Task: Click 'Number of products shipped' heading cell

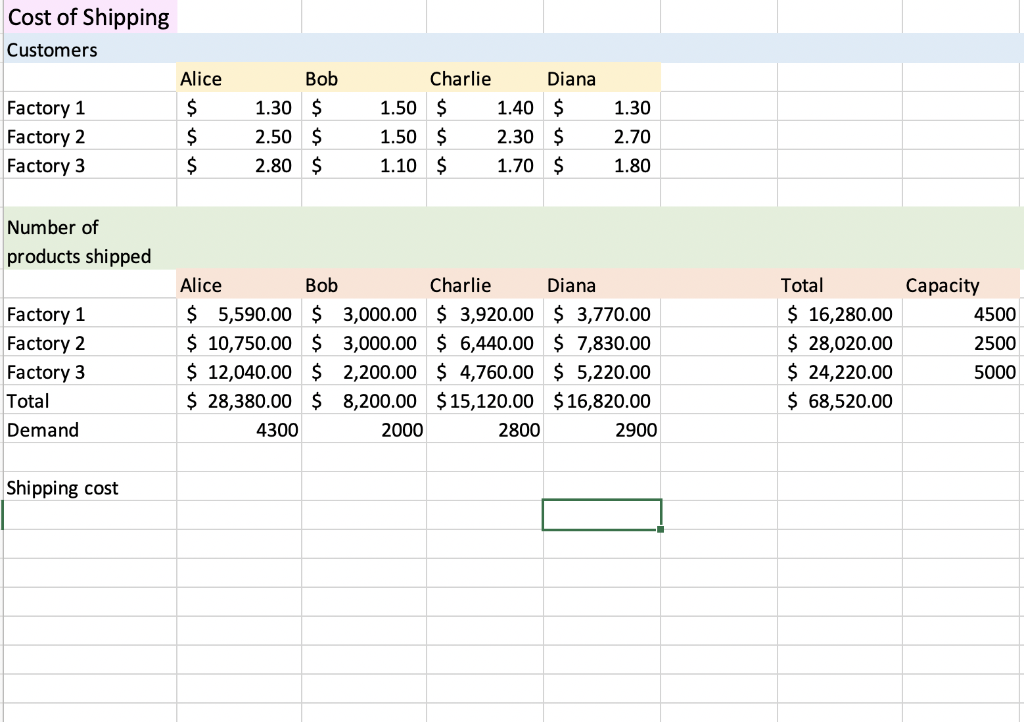Action: pyautogui.click(x=89, y=238)
